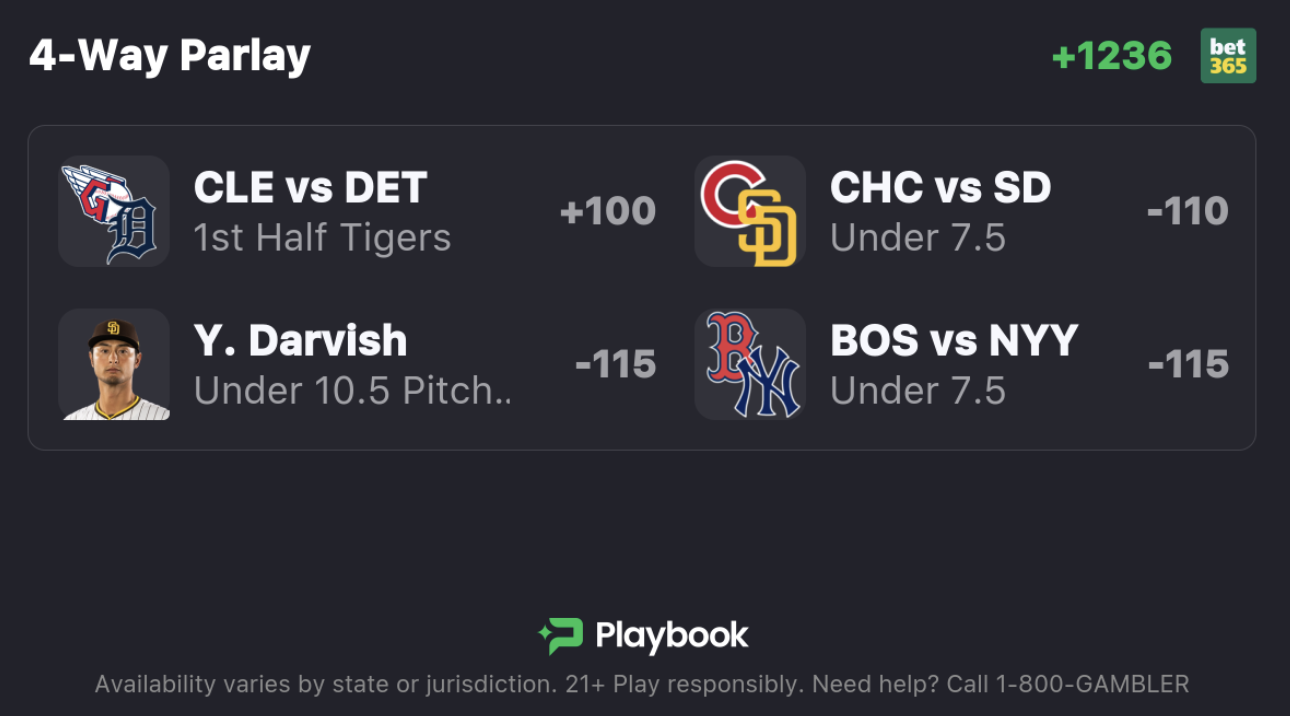Select the -110 odds for CHC vs SD
The width and height of the screenshot is (1290, 716).
pos(1187,211)
